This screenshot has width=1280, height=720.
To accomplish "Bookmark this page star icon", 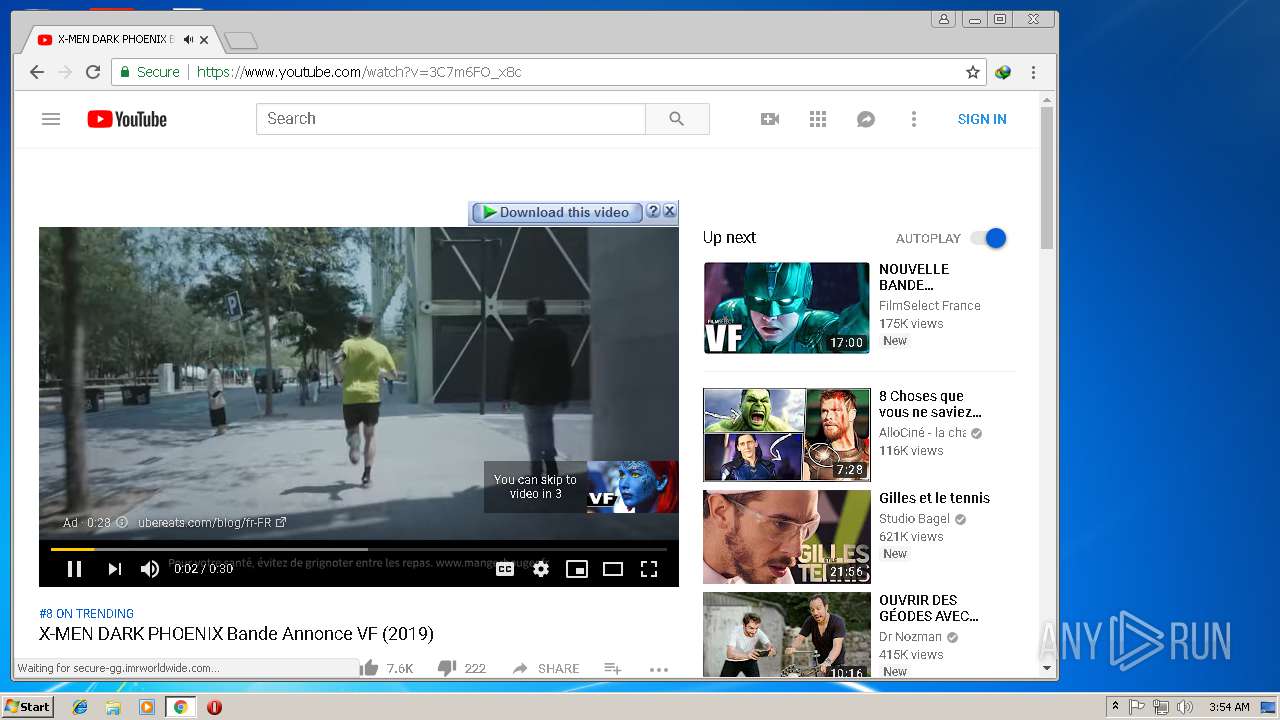I will [x=972, y=72].
